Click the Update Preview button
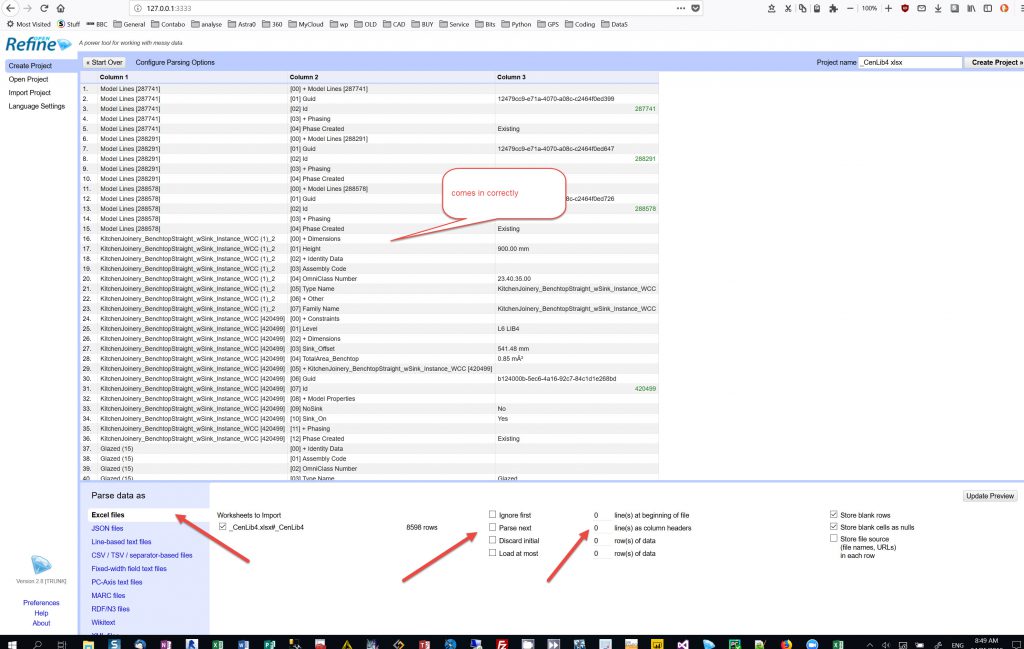 tap(990, 496)
